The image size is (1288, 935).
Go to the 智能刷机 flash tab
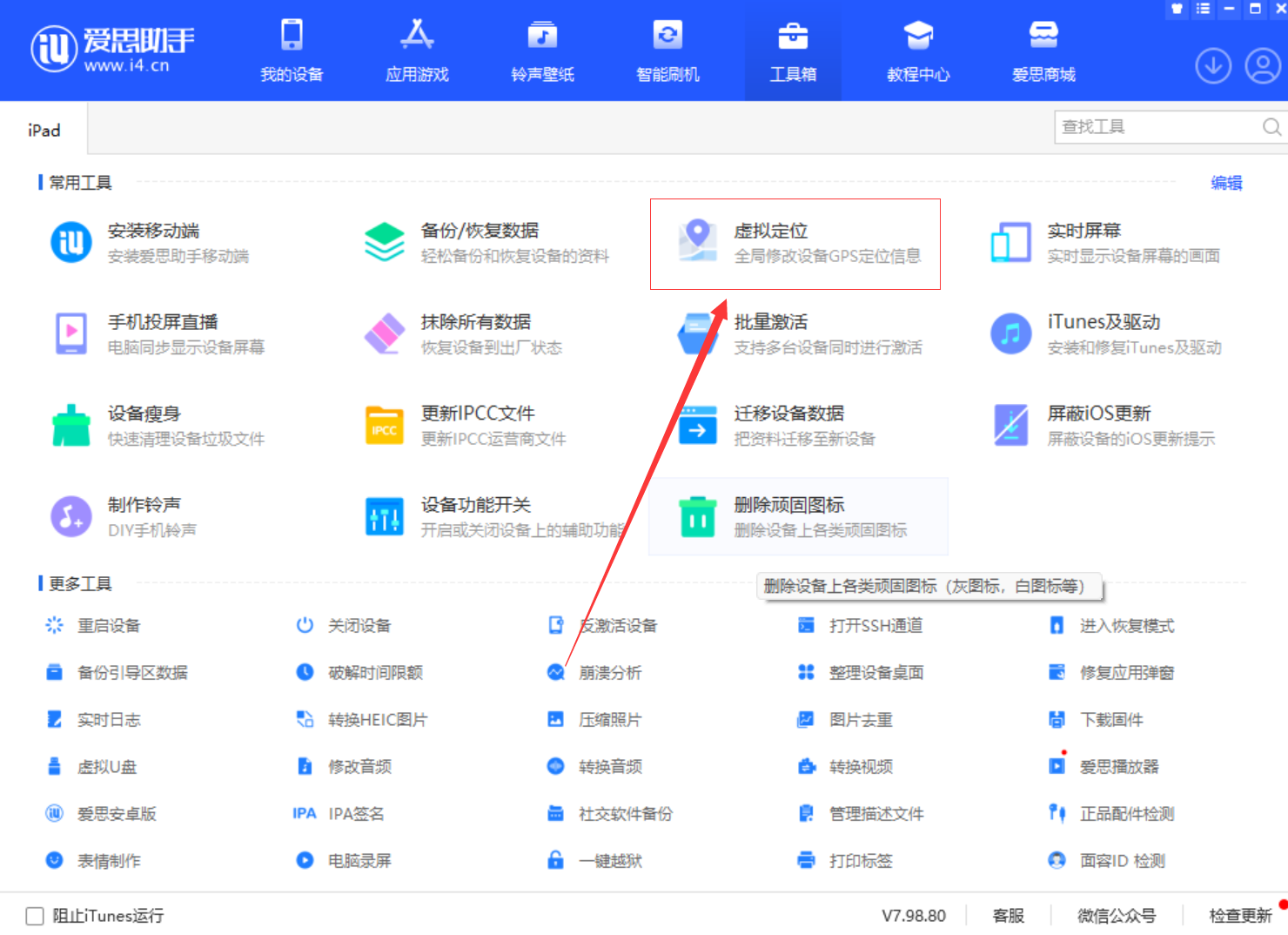(667, 50)
